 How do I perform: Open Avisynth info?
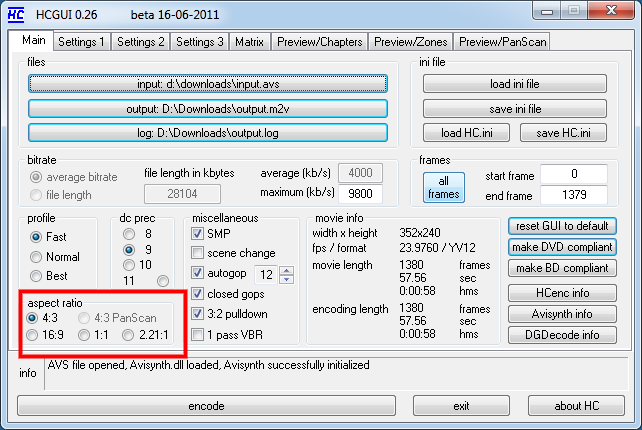[x=562, y=314]
